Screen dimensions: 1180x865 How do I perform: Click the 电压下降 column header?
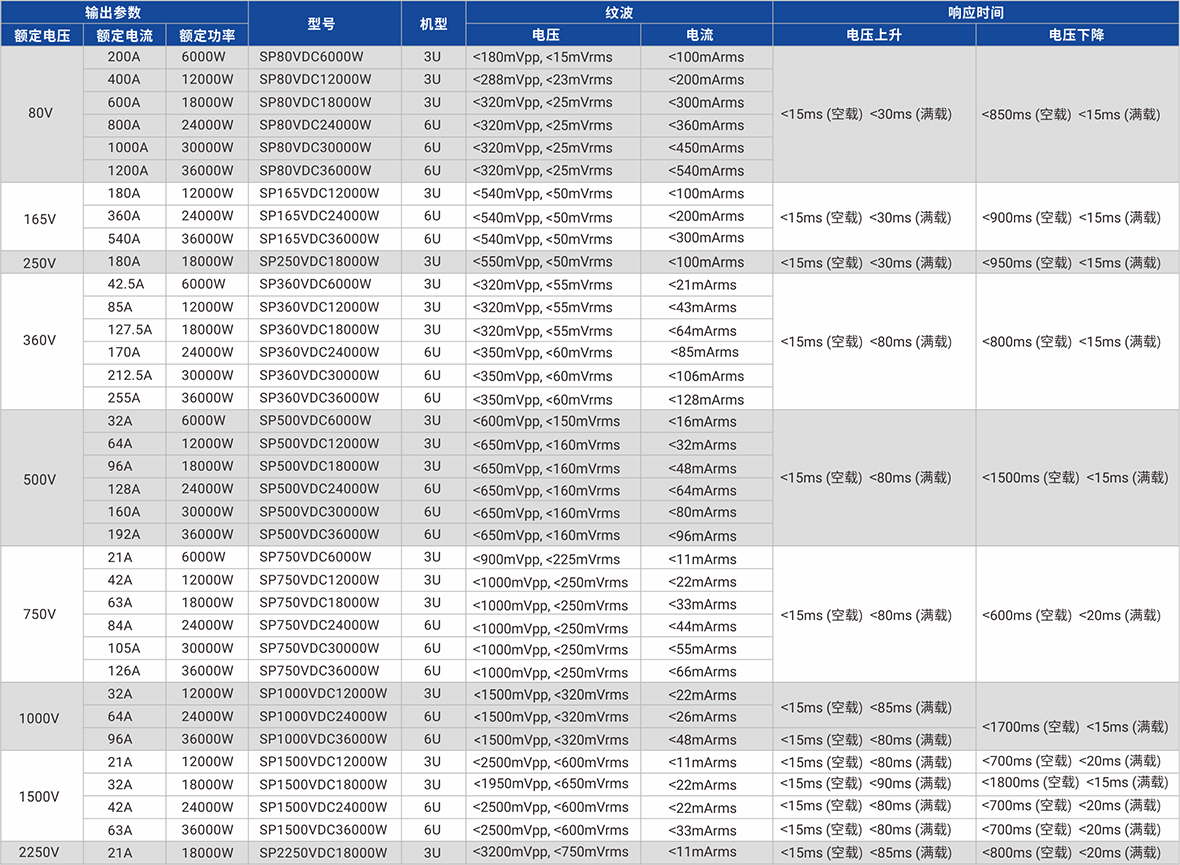[1077, 34]
